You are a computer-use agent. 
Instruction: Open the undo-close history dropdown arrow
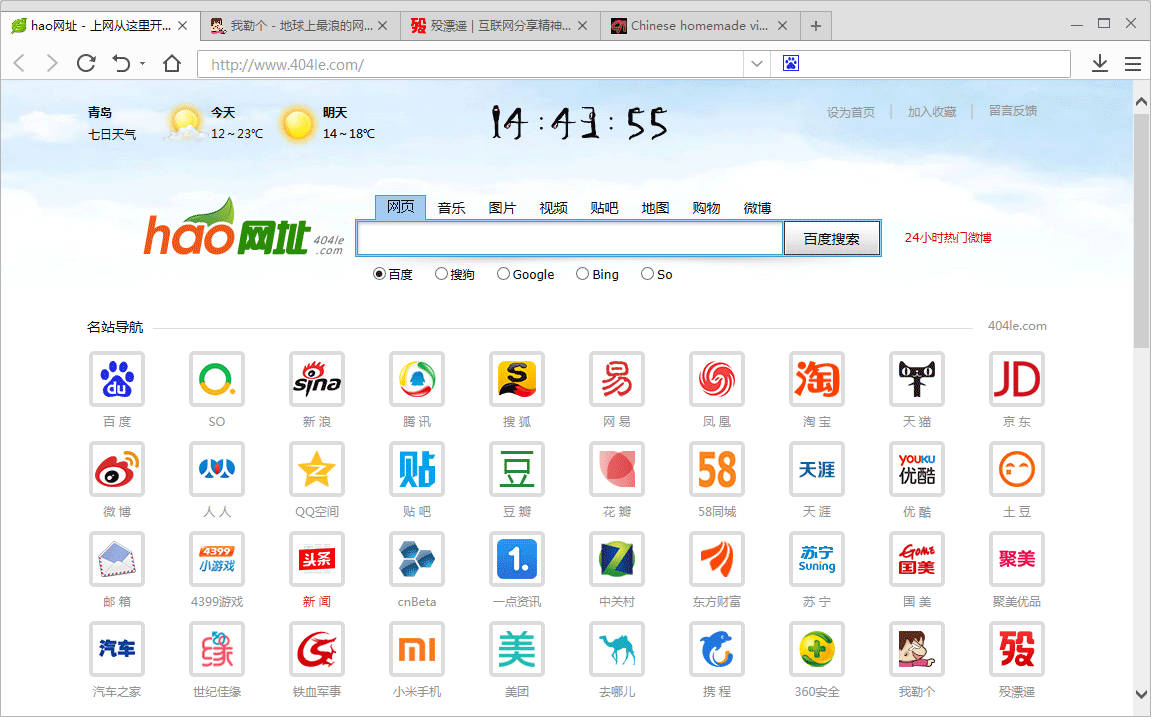coord(142,64)
